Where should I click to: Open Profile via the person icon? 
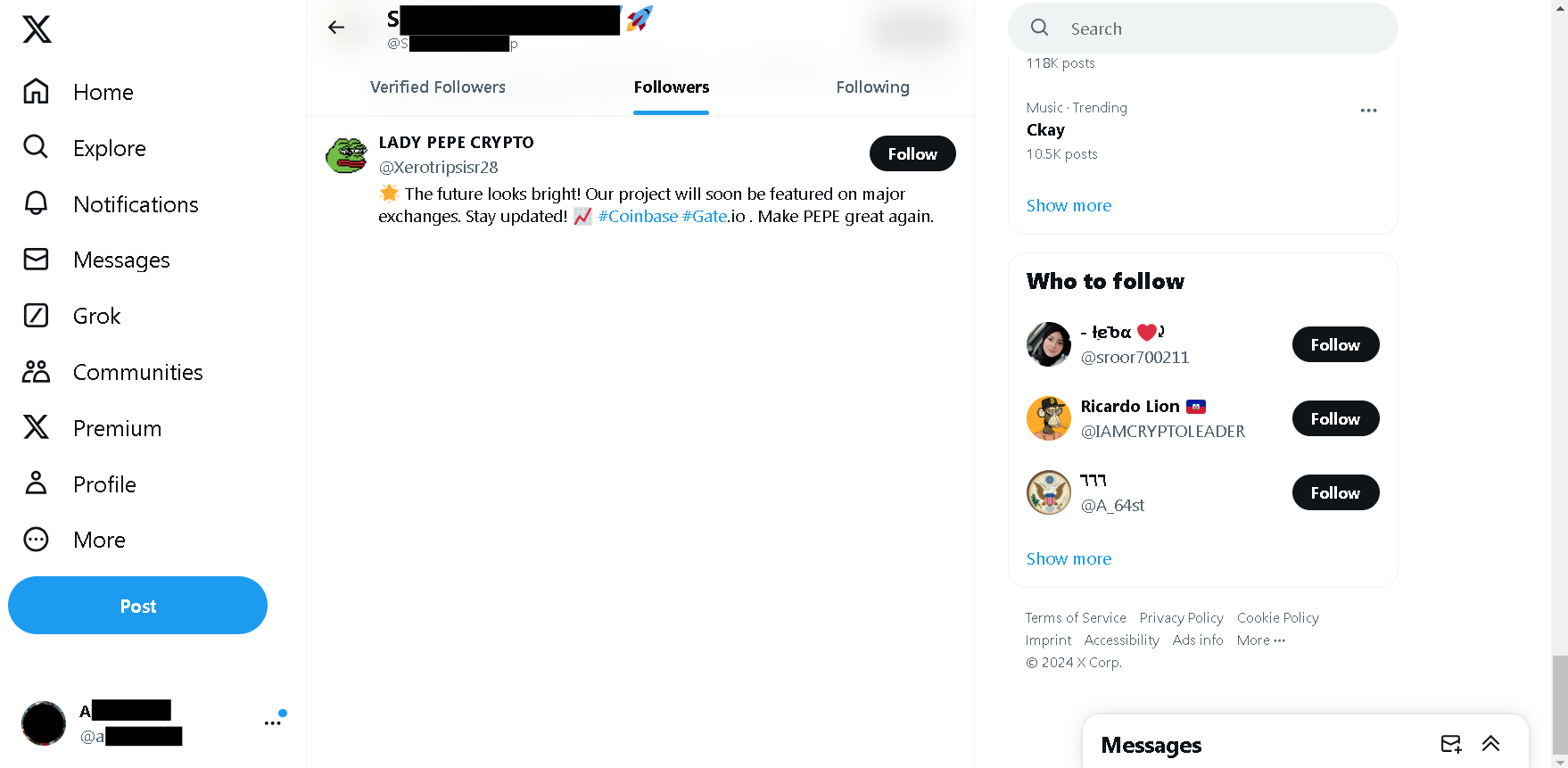(x=36, y=483)
